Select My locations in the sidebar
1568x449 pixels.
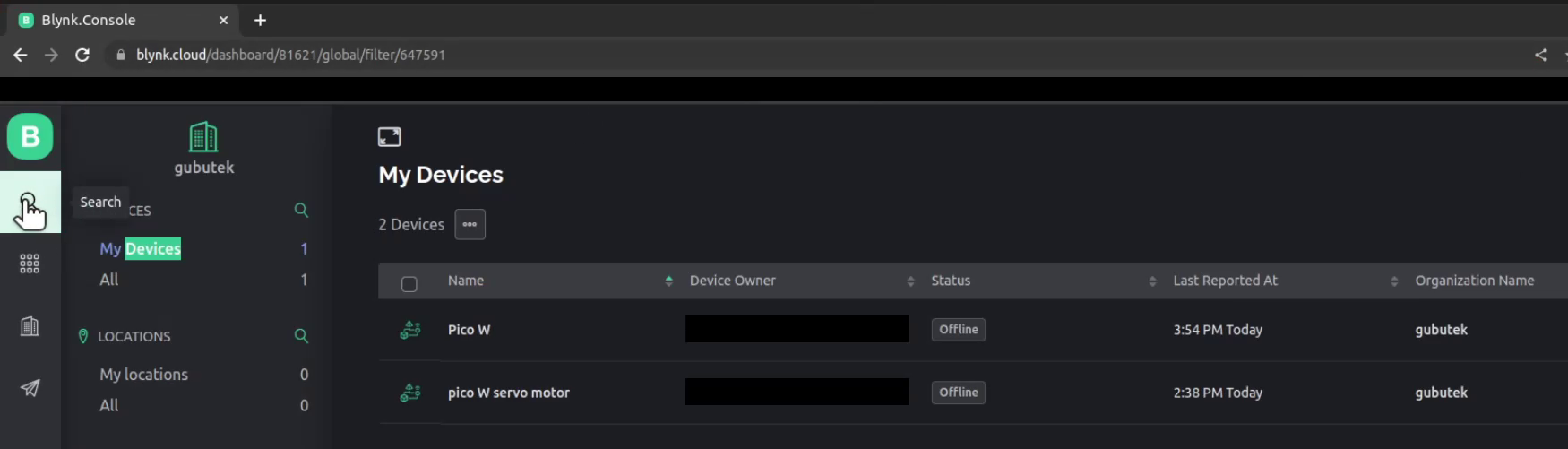click(x=143, y=375)
